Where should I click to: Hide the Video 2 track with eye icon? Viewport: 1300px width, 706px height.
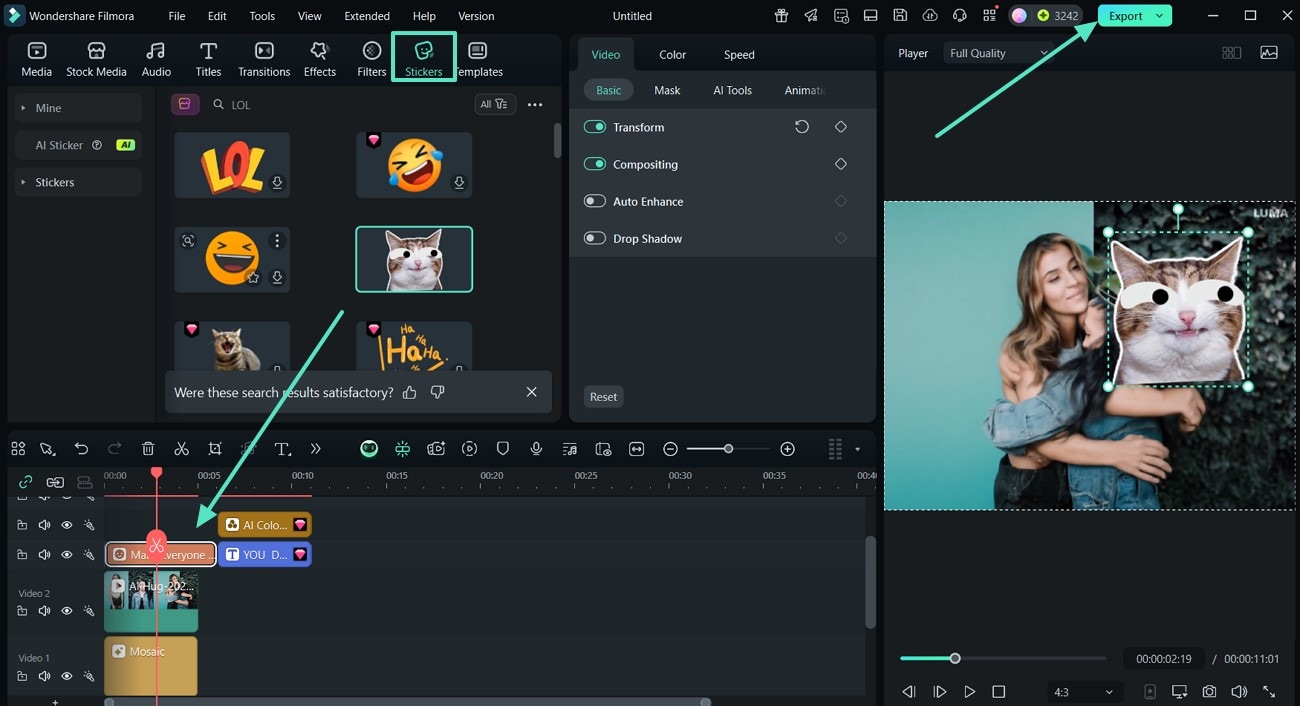(67, 611)
